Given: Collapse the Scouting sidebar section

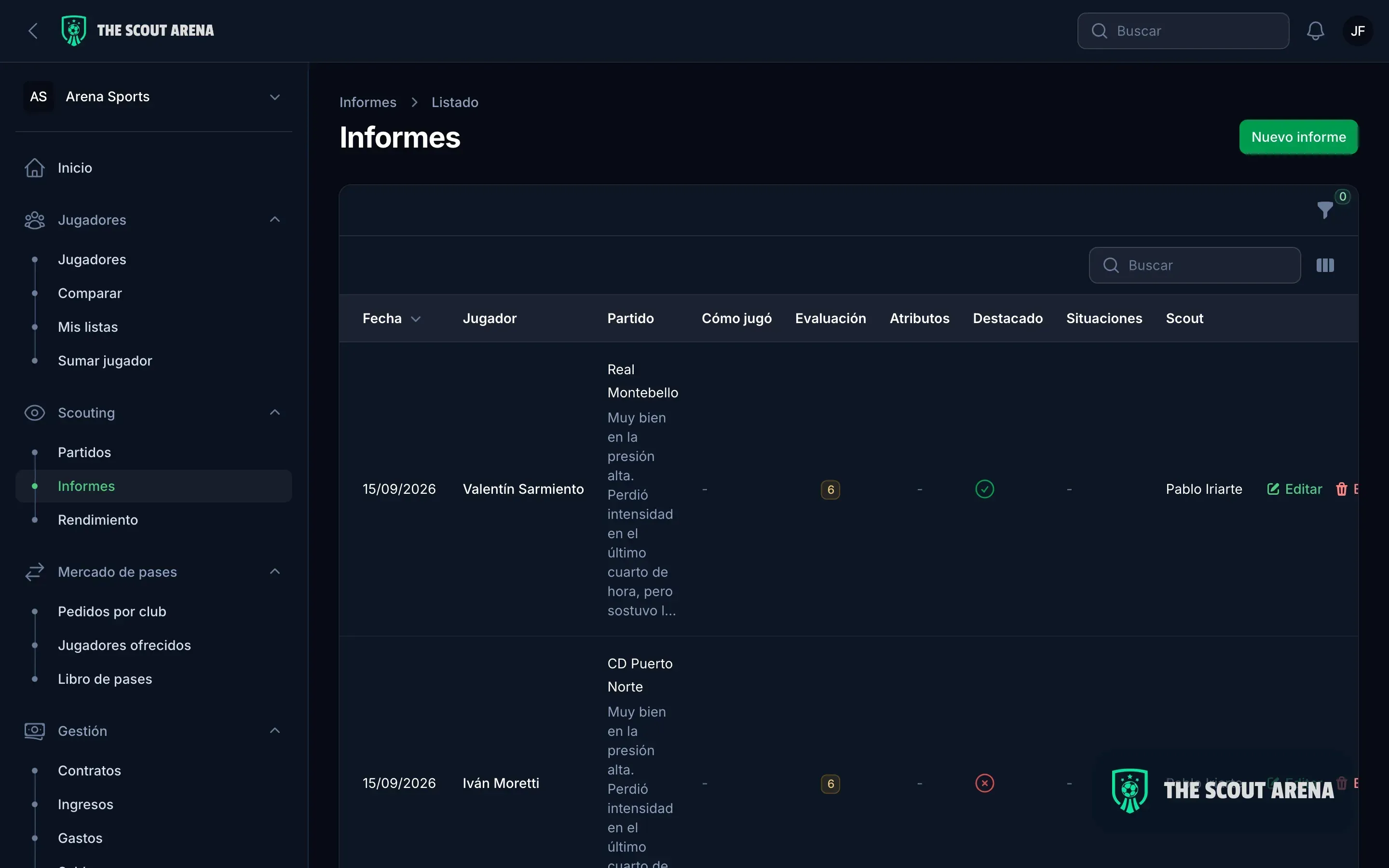Looking at the screenshot, I should tap(275, 413).
